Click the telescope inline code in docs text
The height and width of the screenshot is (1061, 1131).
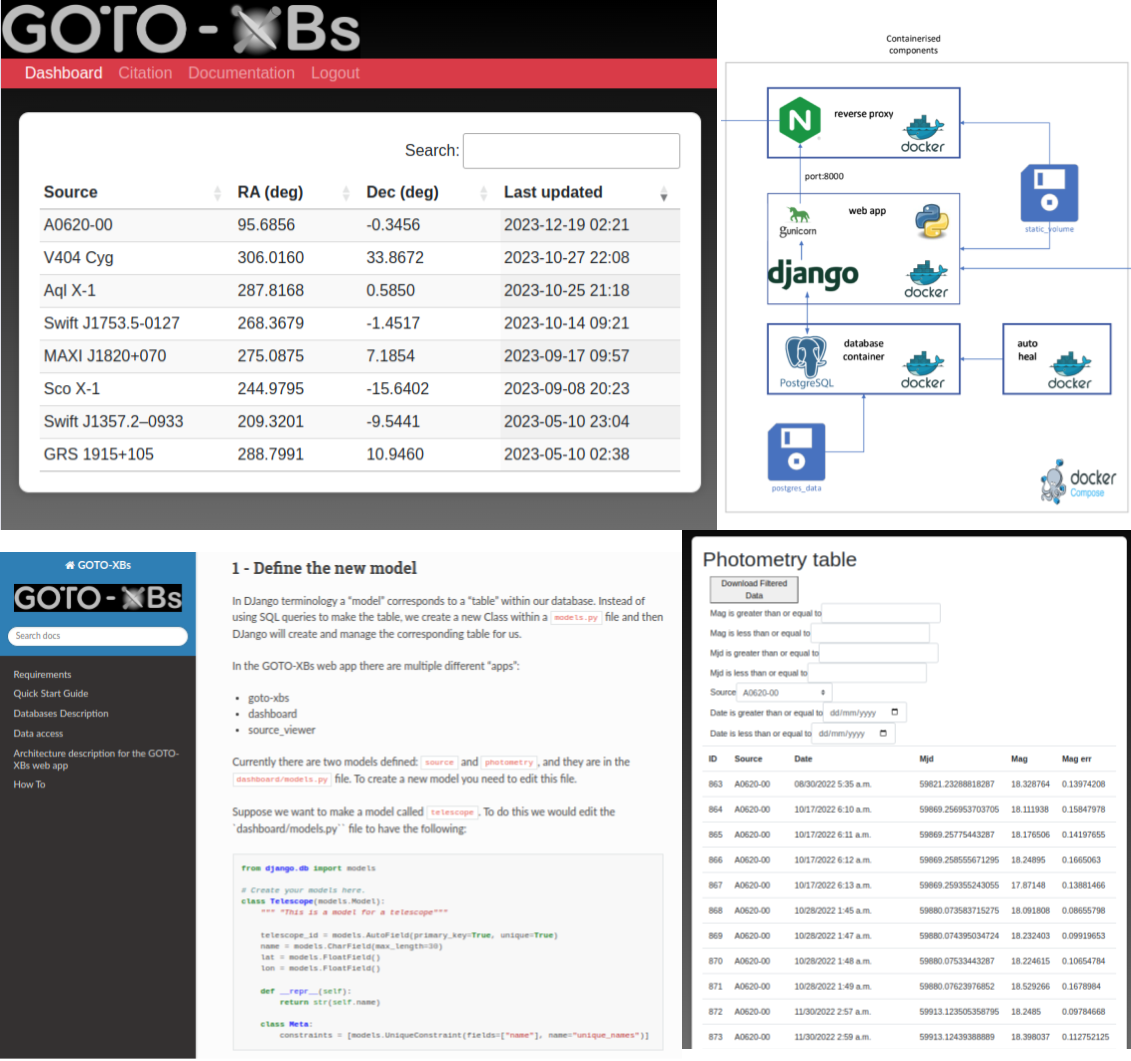click(x=452, y=812)
